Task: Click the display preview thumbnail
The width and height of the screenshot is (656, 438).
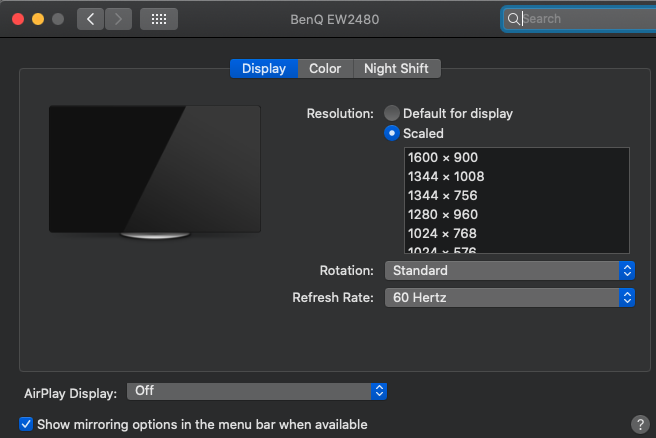Action: tap(155, 172)
